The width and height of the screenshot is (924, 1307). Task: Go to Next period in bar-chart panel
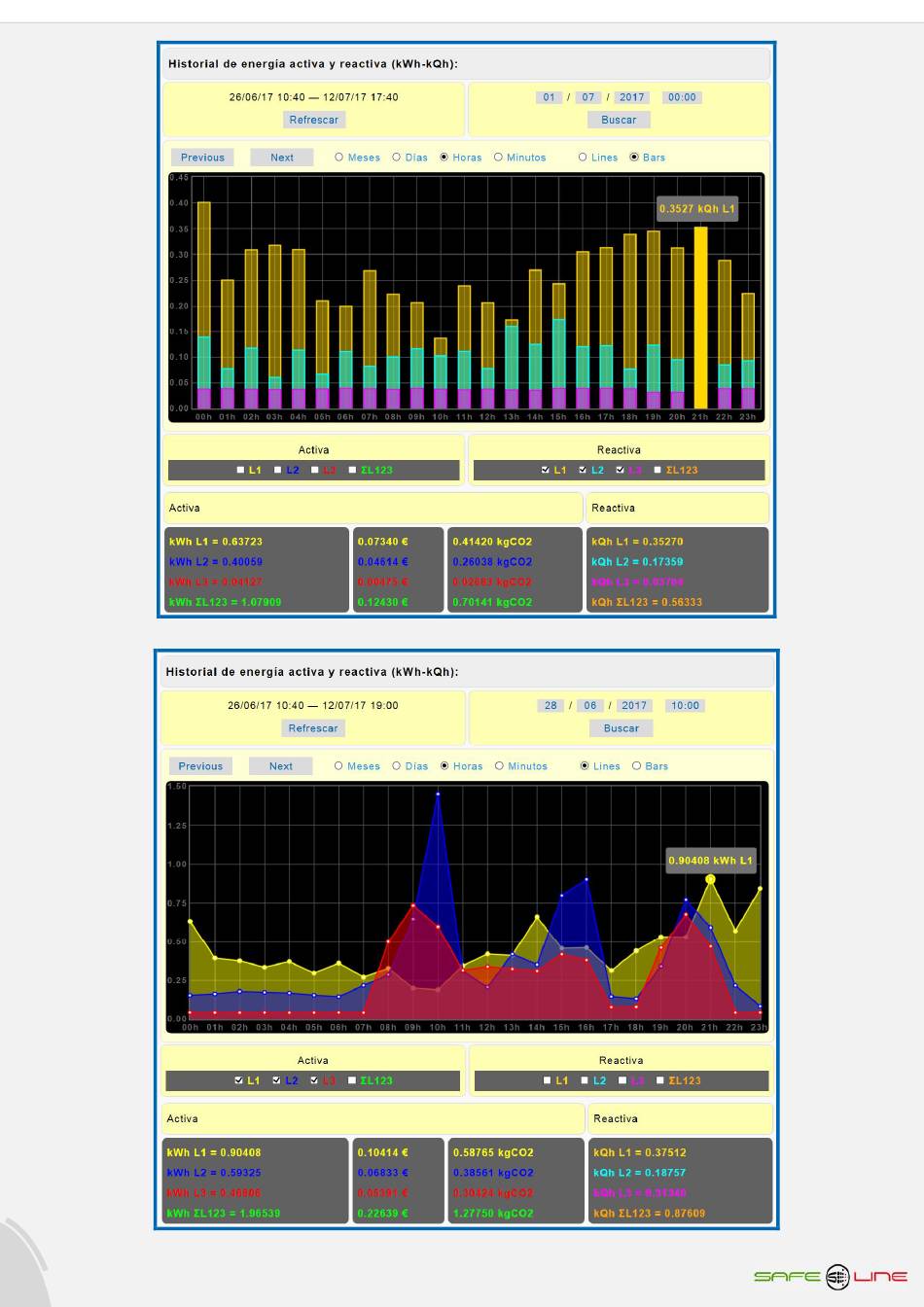coord(282,158)
